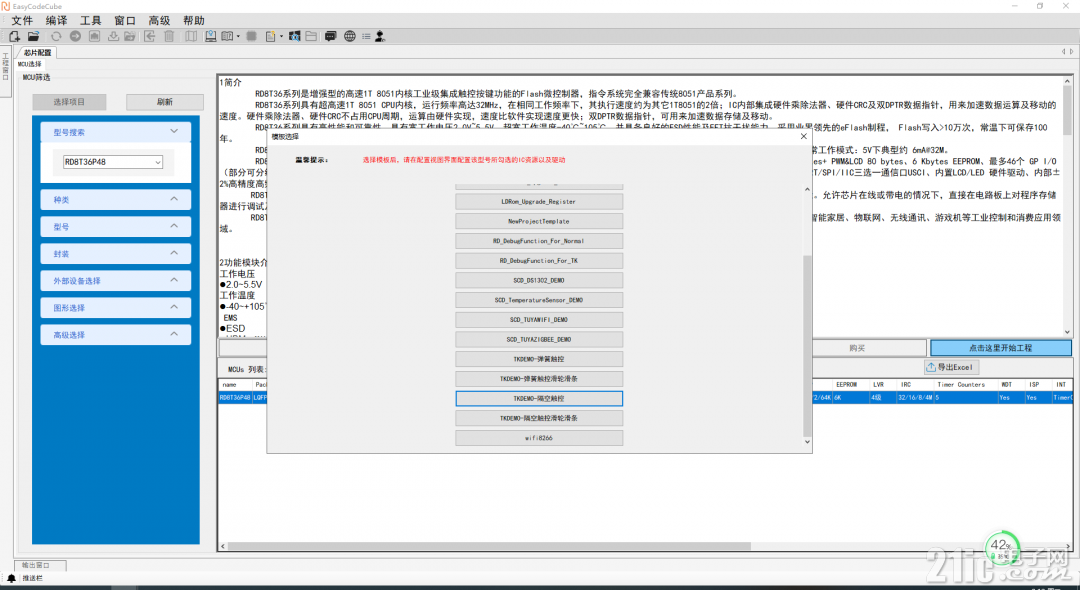Open the 高级 menu
This screenshot has height=590, width=1080.
point(159,21)
